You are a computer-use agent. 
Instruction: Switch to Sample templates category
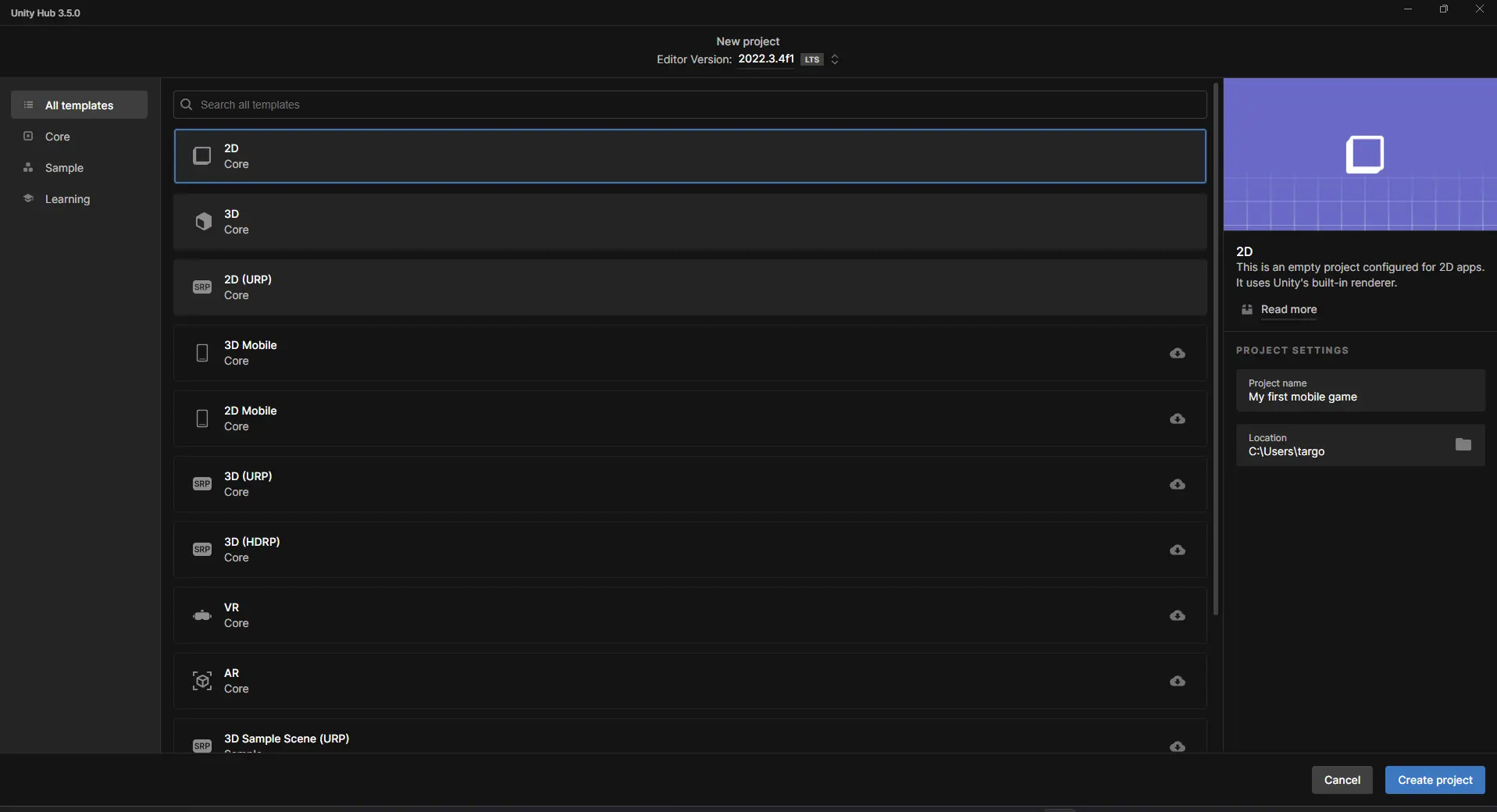click(x=79, y=167)
